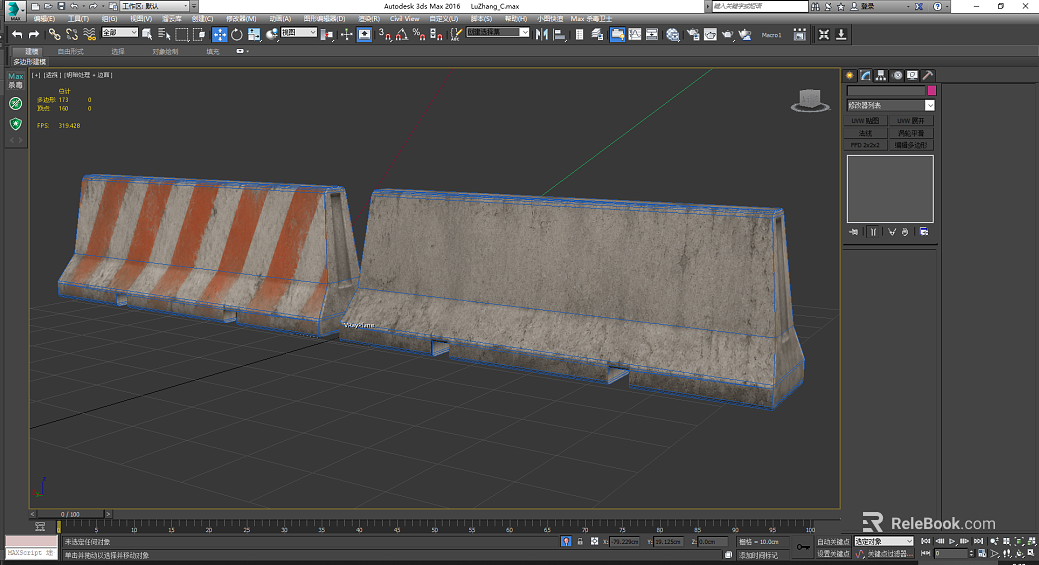Screen dimensions: 1039x565
Task: Open Render Setup dialog
Action: (693, 34)
